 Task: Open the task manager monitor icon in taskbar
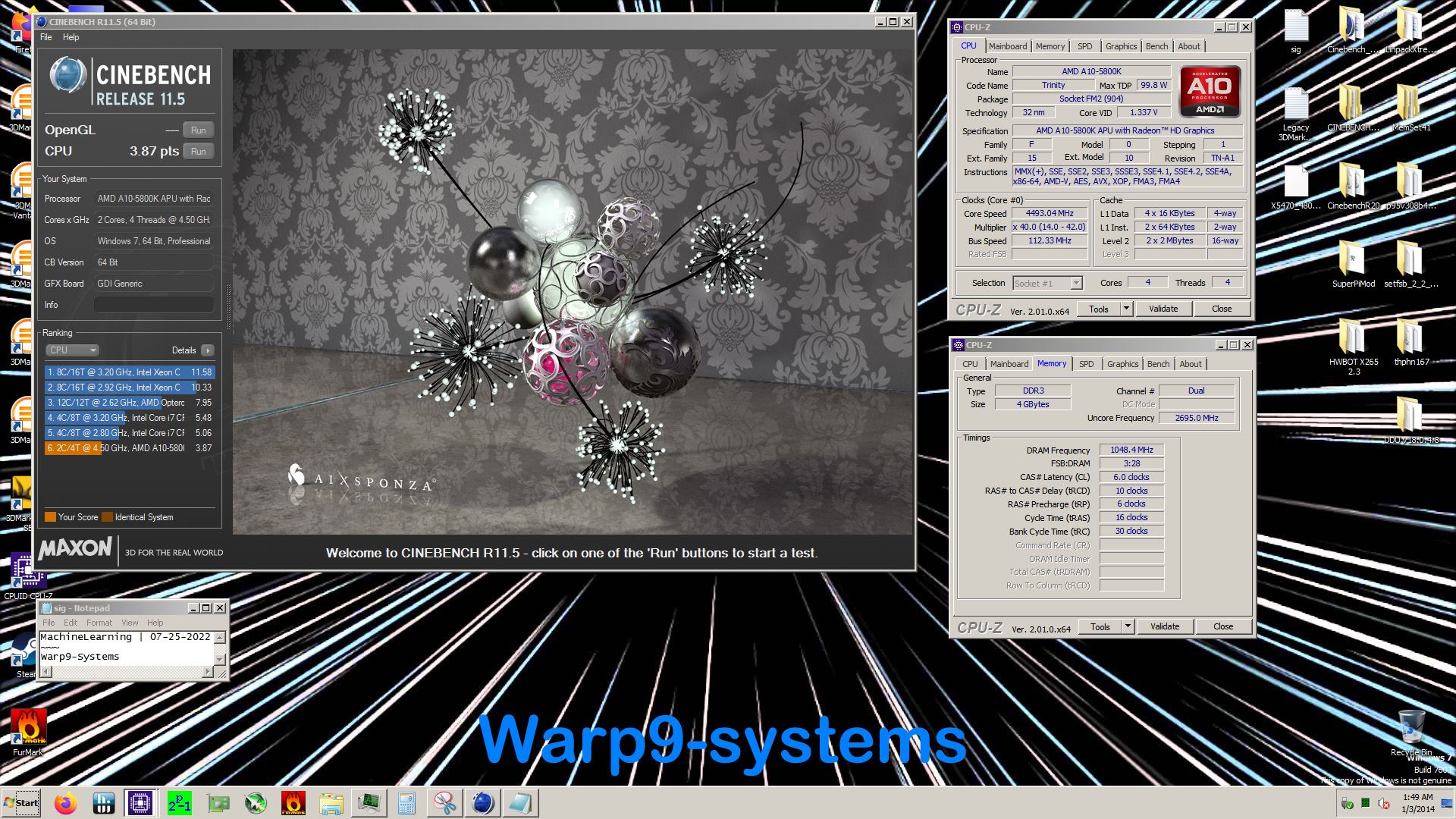(369, 803)
